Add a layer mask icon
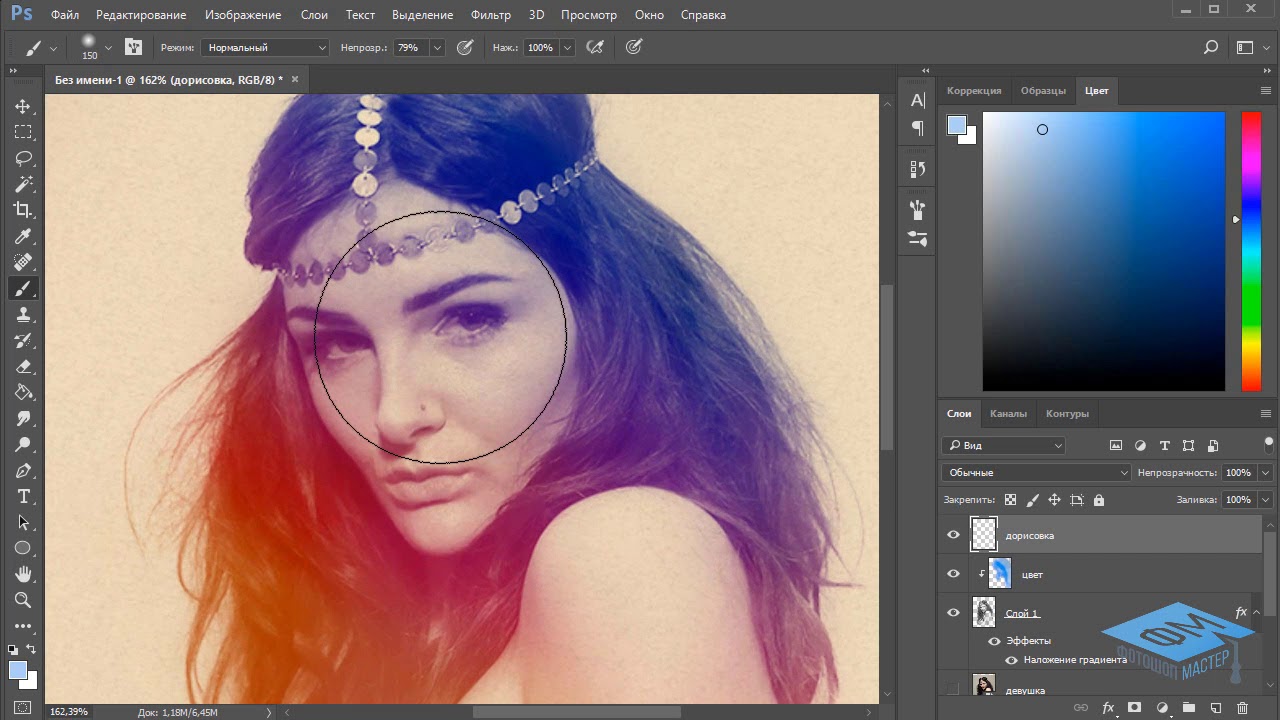1280x720 pixels. tap(1134, 708)
